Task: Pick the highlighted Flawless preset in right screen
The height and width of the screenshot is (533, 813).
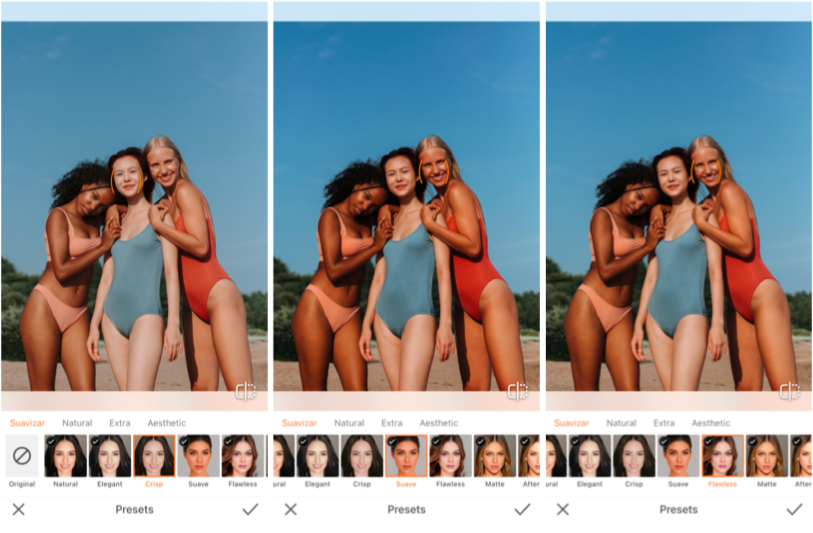Action: (722, 456)
